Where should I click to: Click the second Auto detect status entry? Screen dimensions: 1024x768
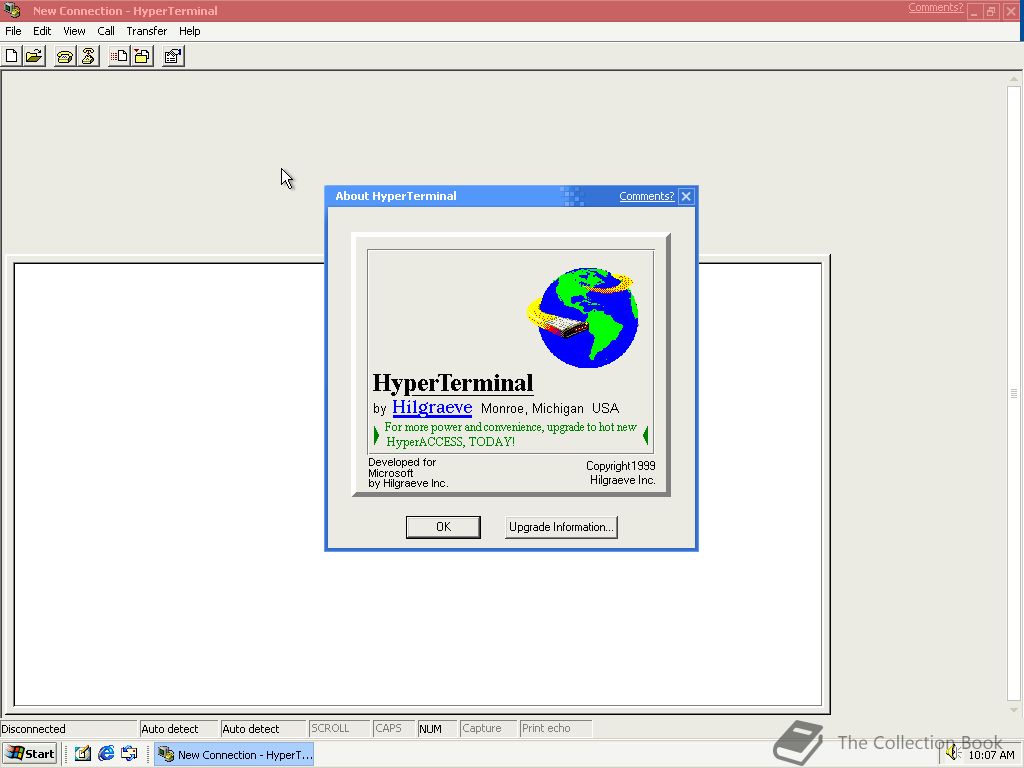[x=251, y=729]
